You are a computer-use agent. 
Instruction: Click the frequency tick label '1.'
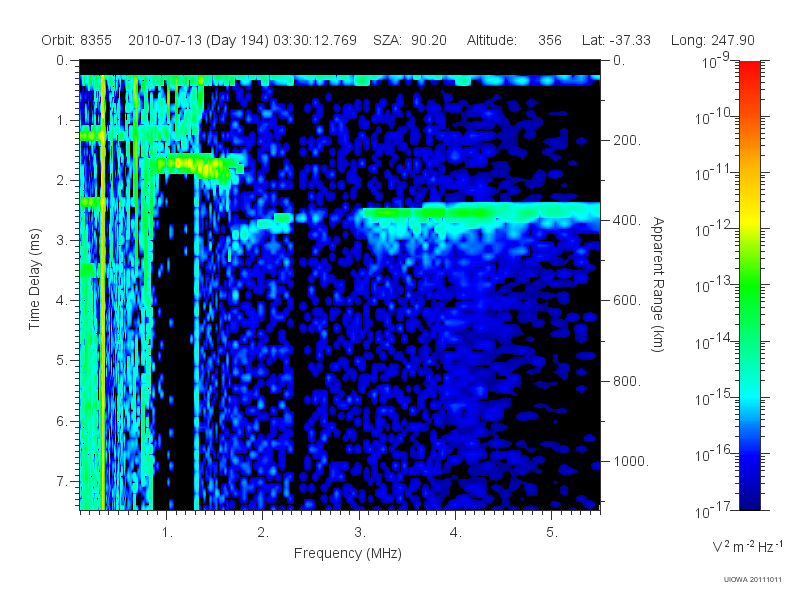click(x=167, y=533)
